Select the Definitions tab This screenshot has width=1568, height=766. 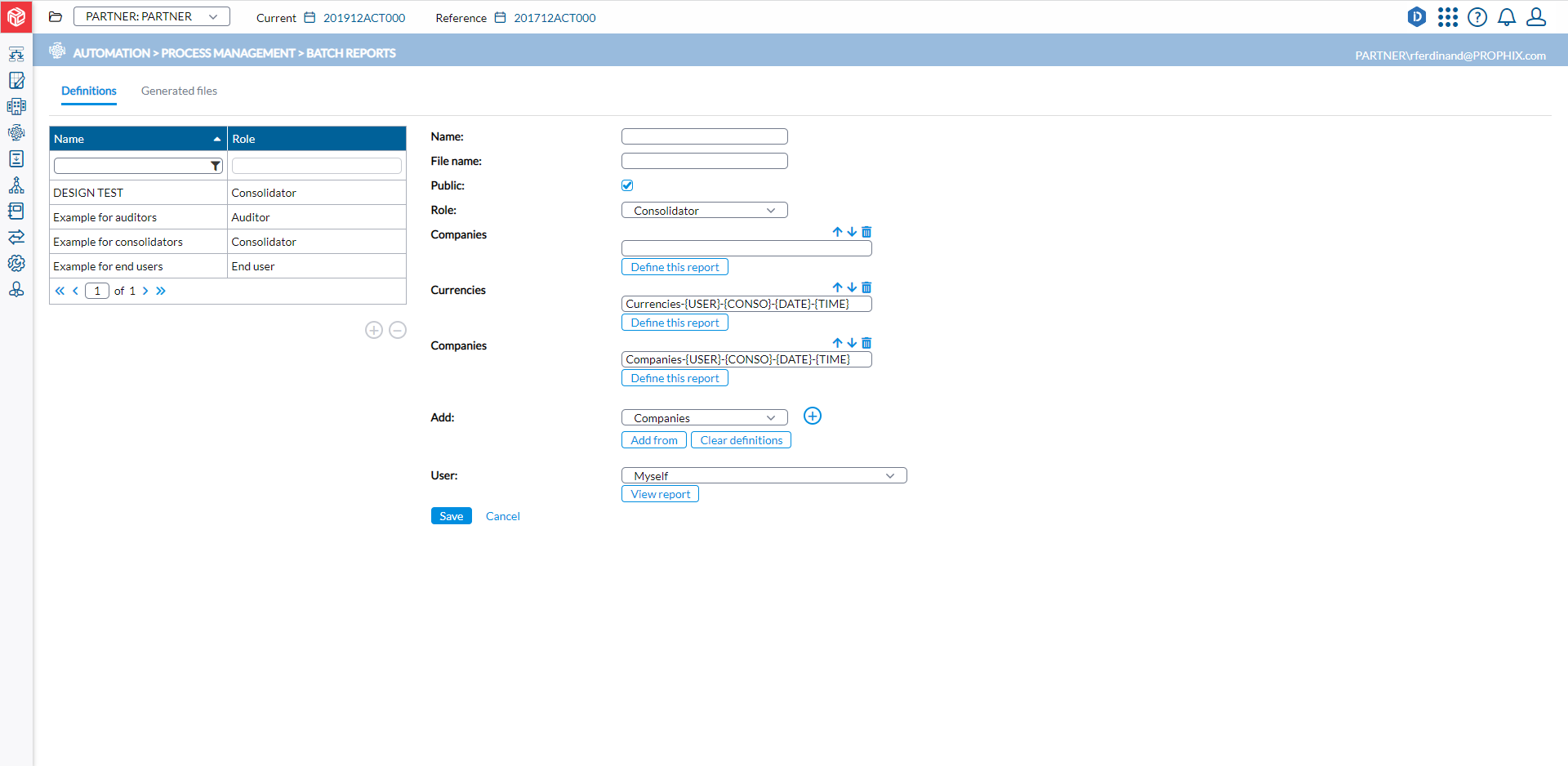coord(89,91)
